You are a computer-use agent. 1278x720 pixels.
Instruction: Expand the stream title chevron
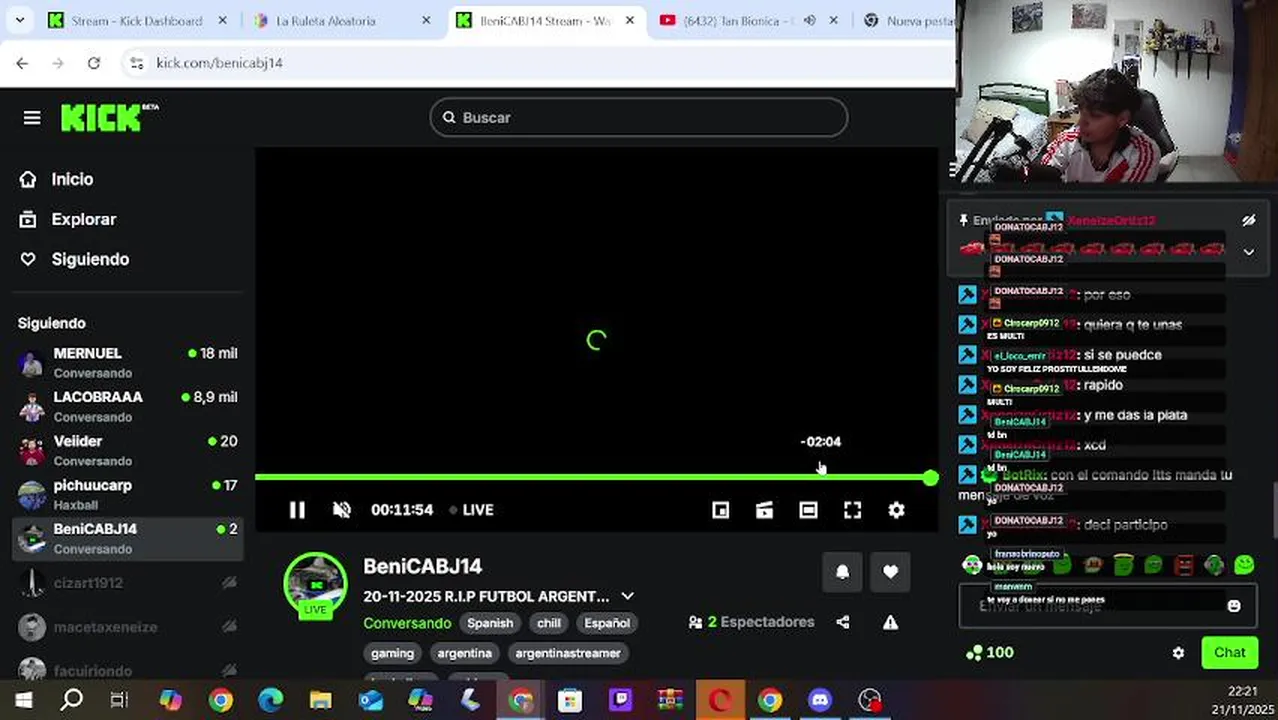click(627, 596)
